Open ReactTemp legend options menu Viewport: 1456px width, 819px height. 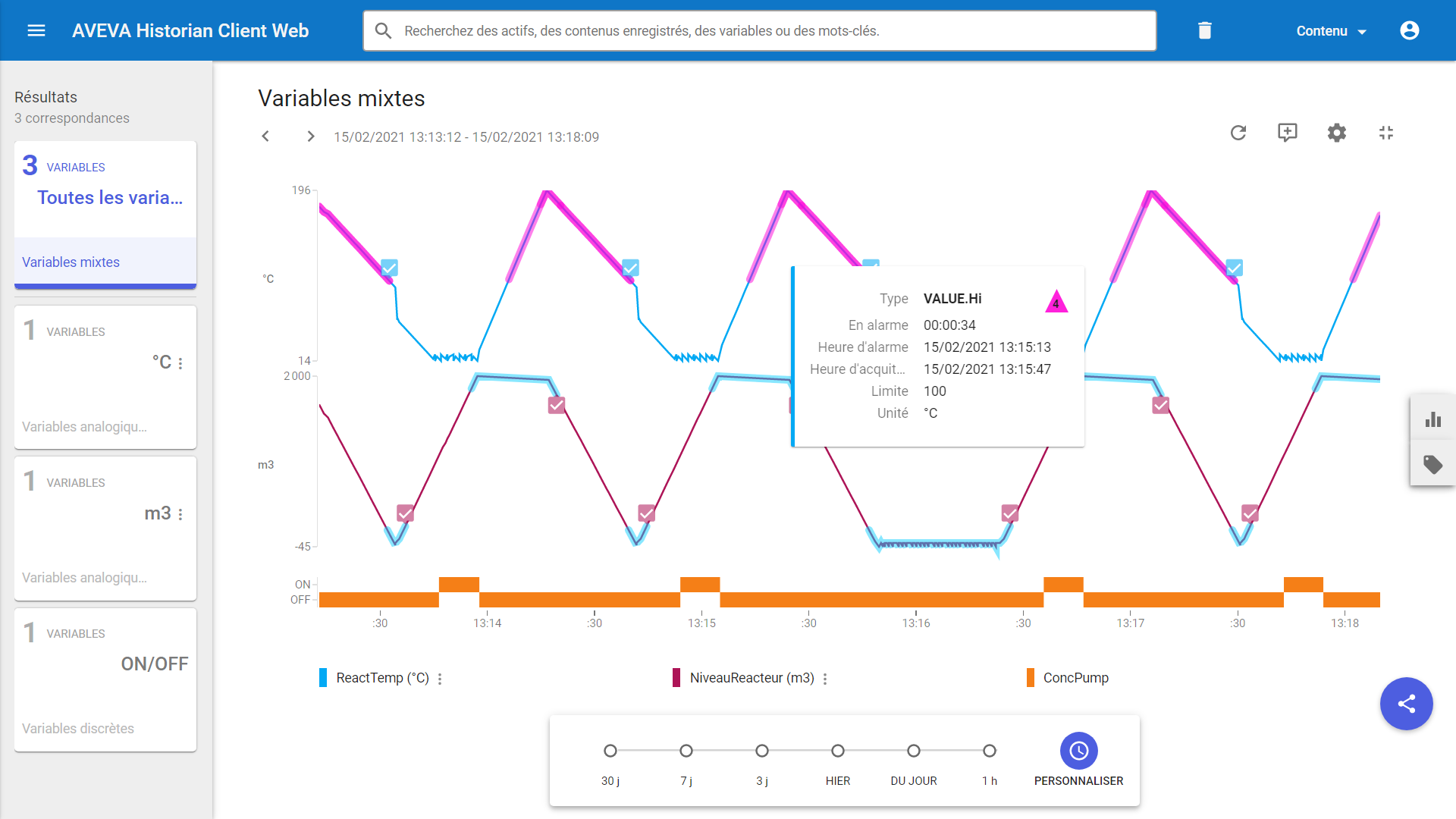pos(440,679)
